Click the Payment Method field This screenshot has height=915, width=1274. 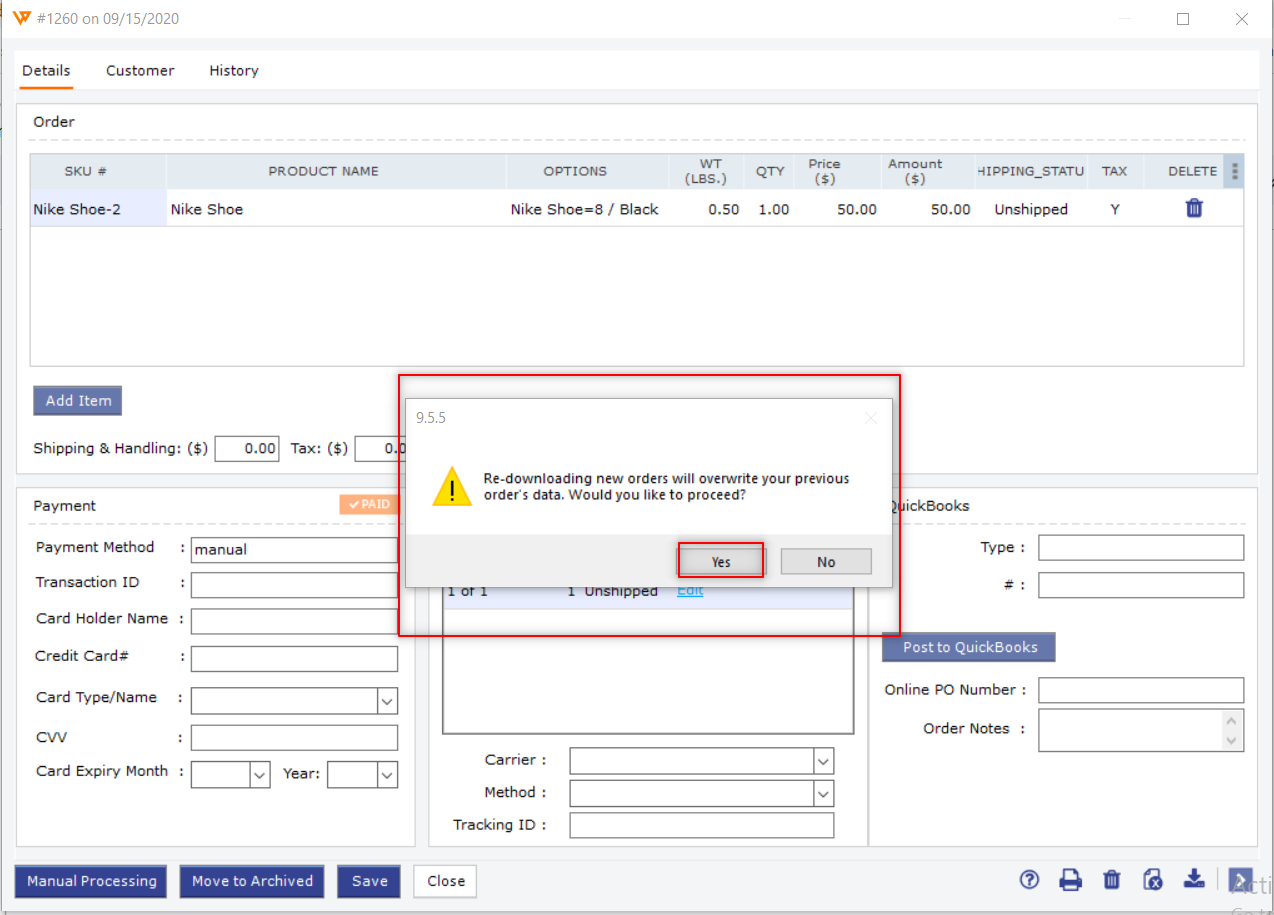coord(294,550)
